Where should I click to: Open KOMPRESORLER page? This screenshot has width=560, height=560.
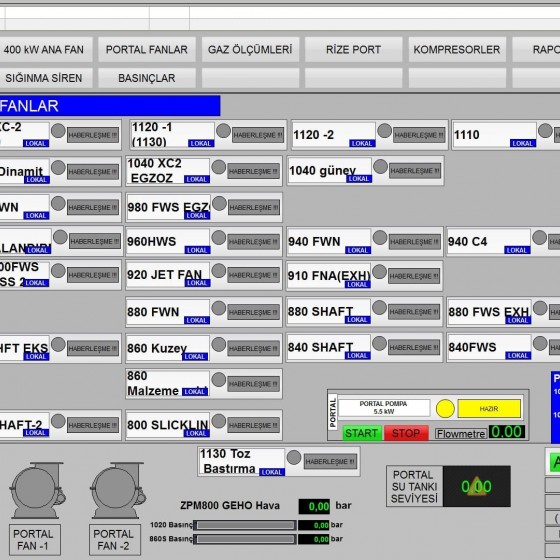coord(457,49)
